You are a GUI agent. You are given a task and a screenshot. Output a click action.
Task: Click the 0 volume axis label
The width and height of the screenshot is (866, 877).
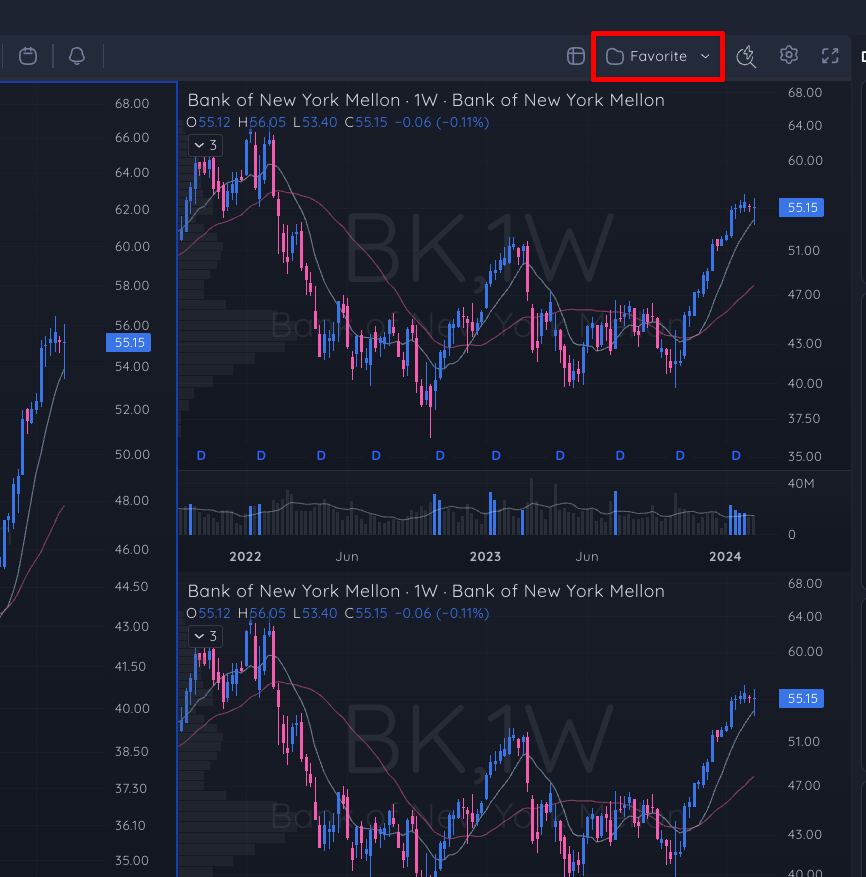(x=792, y=535)
